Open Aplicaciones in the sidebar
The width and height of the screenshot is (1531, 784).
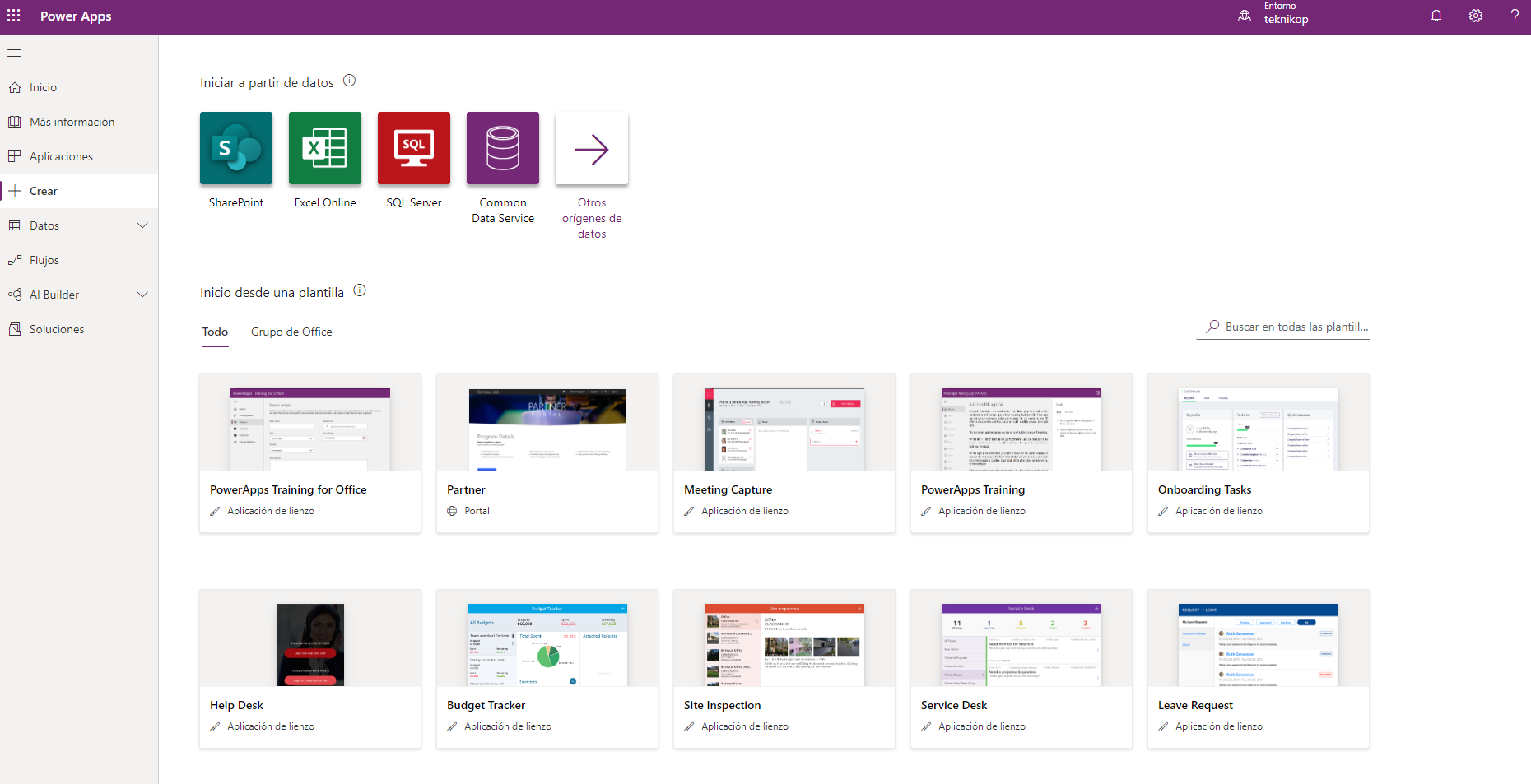tap(79, 156)
